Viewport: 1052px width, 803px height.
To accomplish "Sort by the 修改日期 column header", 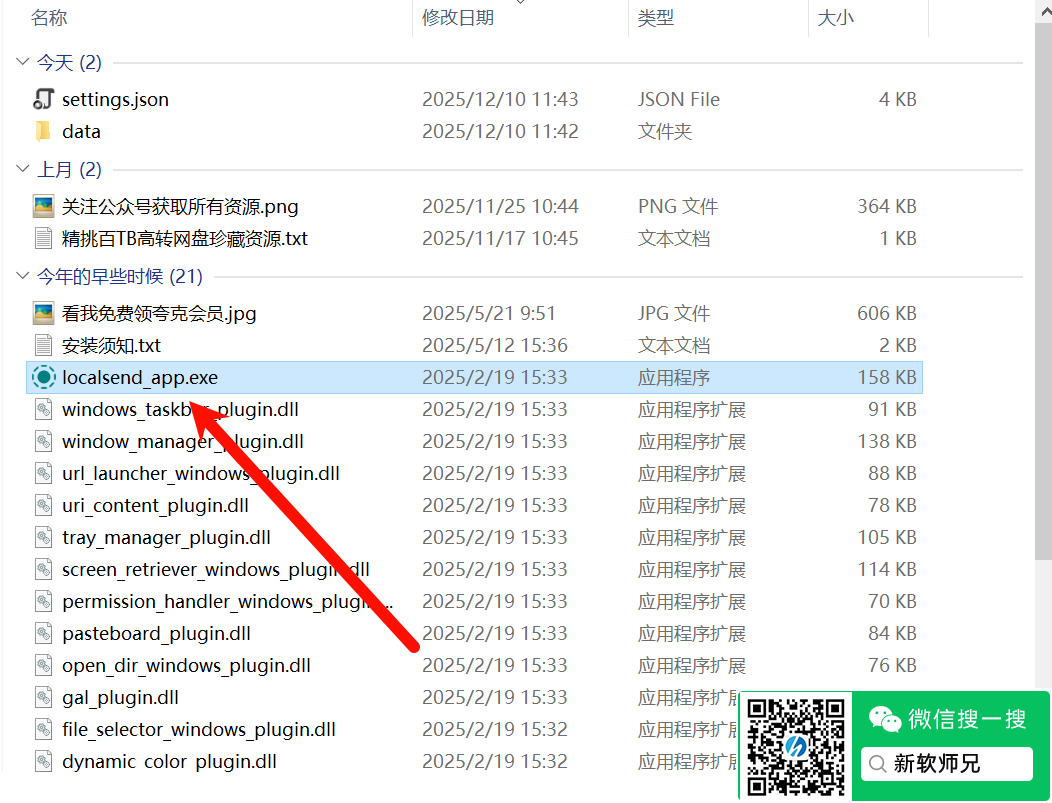I will [x=457, y=17].
